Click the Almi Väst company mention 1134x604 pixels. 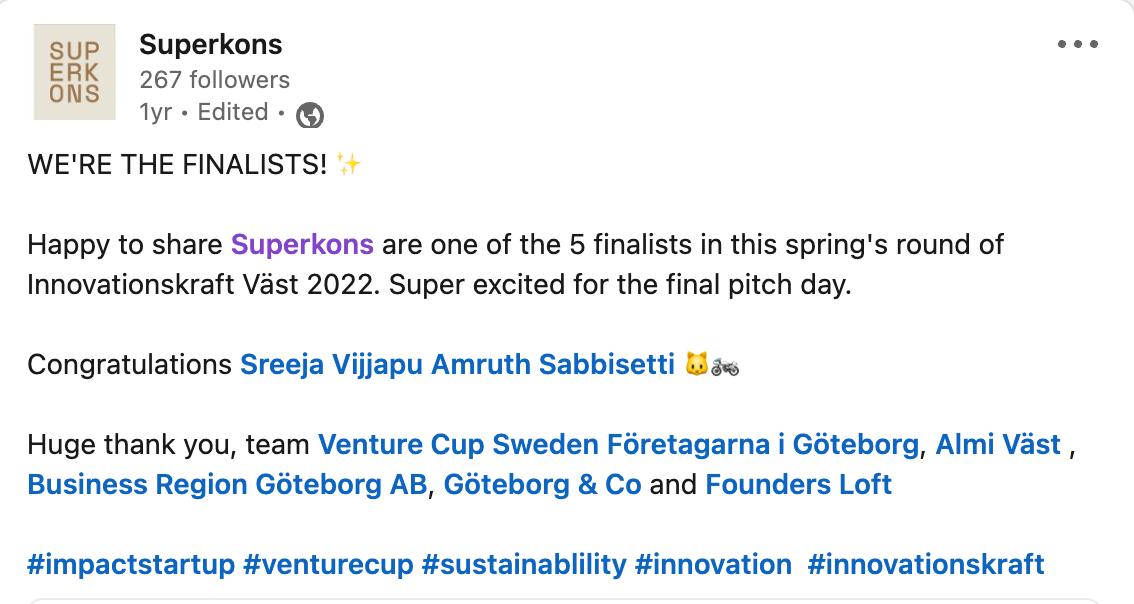[998, 444]
